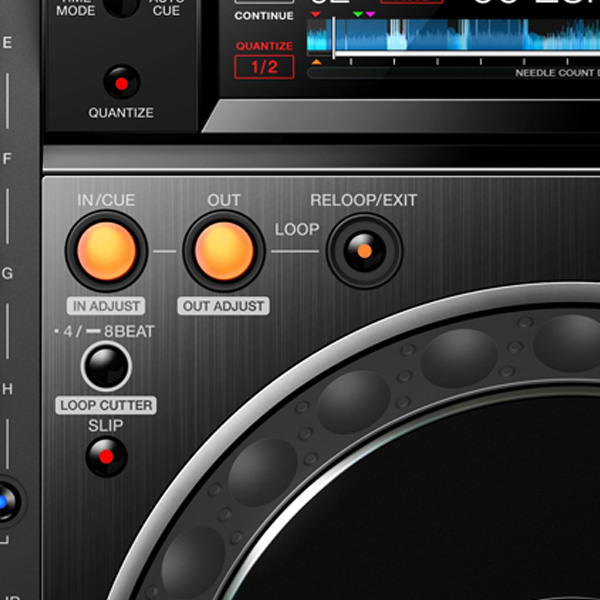The image size is (600, 600).
Task: Click the RELOOP/EXIT label text
Action: tap(364, 200)
